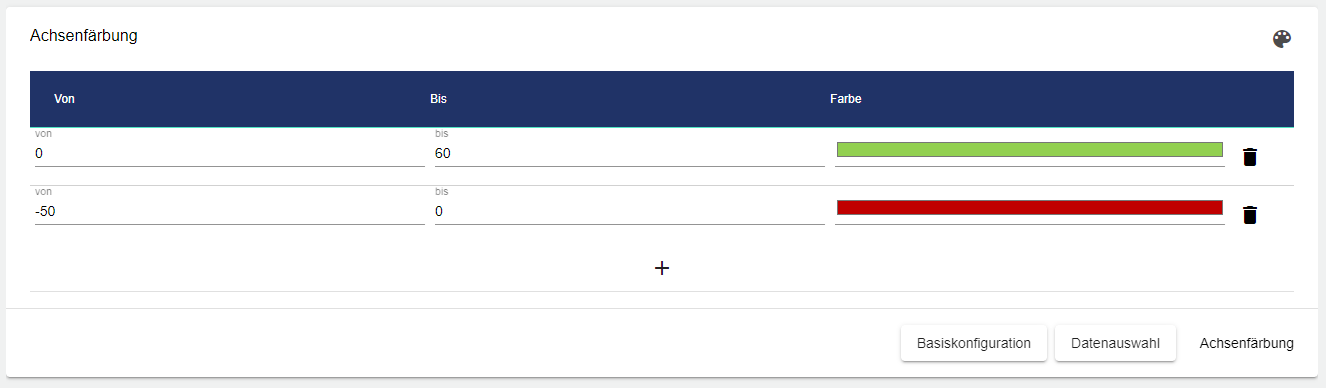1326x388 pixels.
Task: Pick the green color swatch
Action: coord(1029,149)
